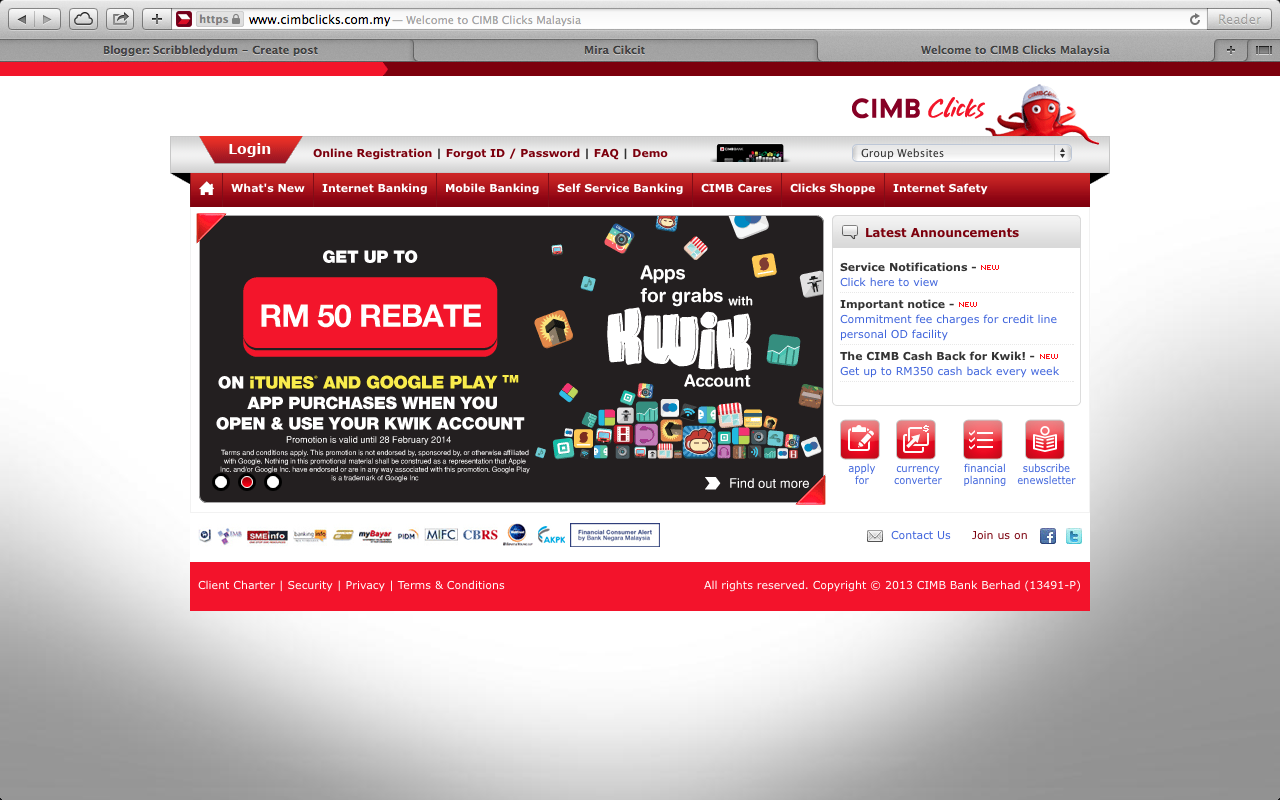Open the iCloud tabs button
Viewport: 1280px width, 800px height.
tap(84, 19)
